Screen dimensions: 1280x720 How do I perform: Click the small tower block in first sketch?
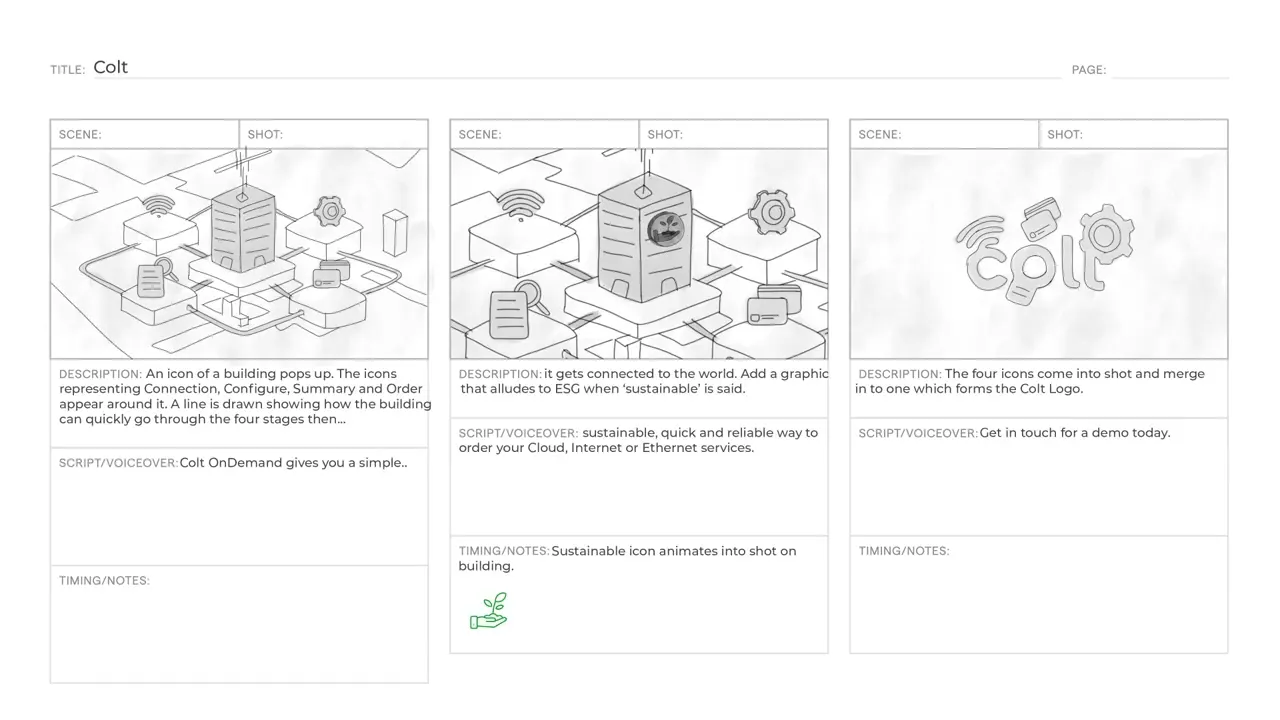point(395,232)
